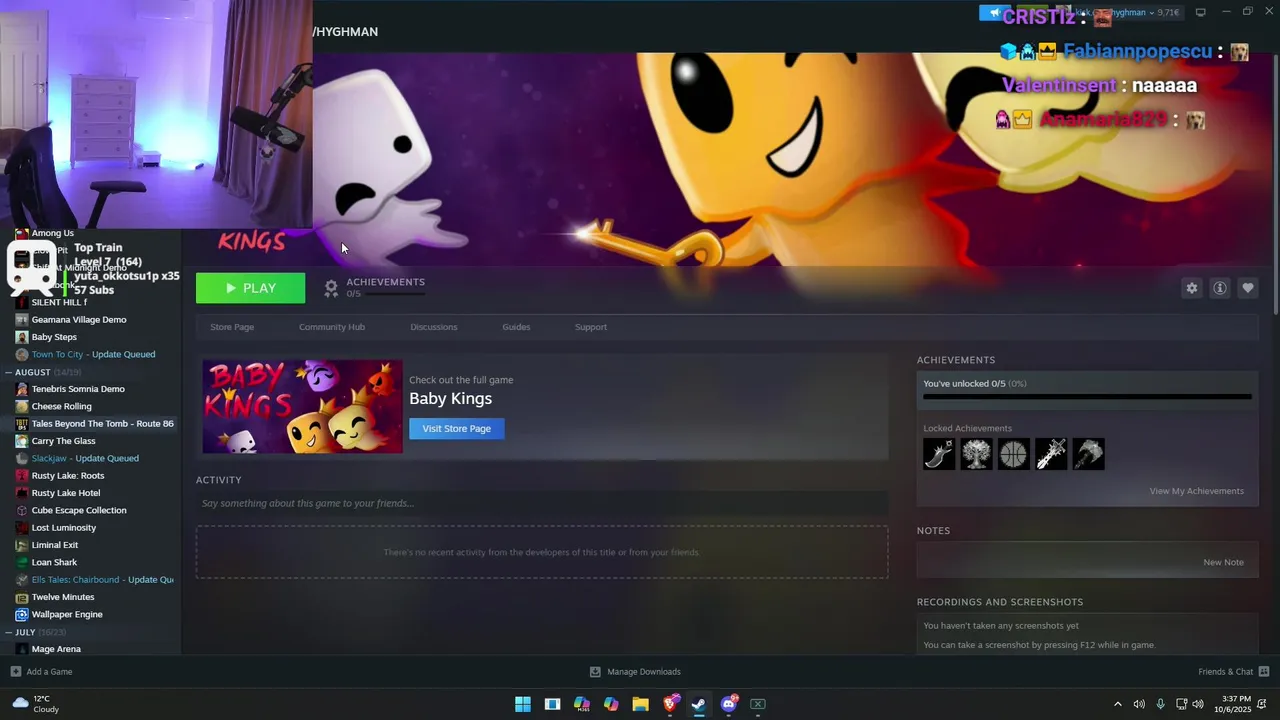Open Discord from the taskbar

[x=728, y=704]
